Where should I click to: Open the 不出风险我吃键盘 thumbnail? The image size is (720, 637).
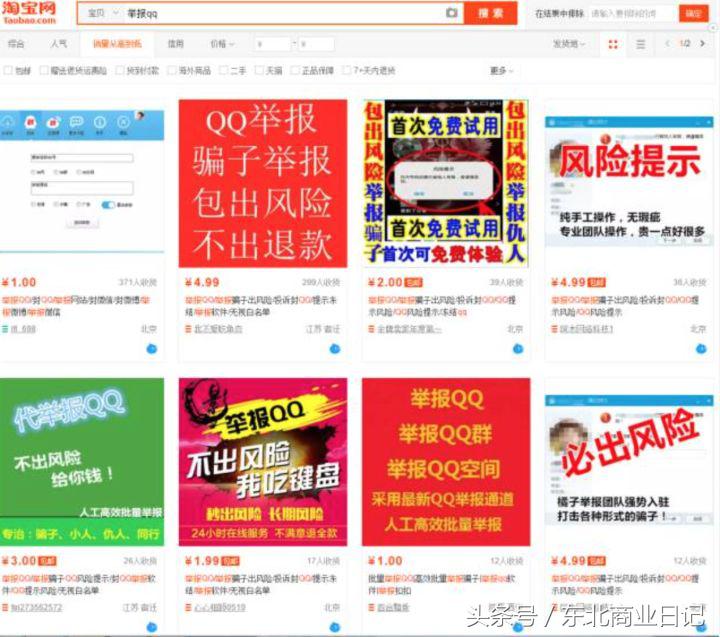[263, 462]
